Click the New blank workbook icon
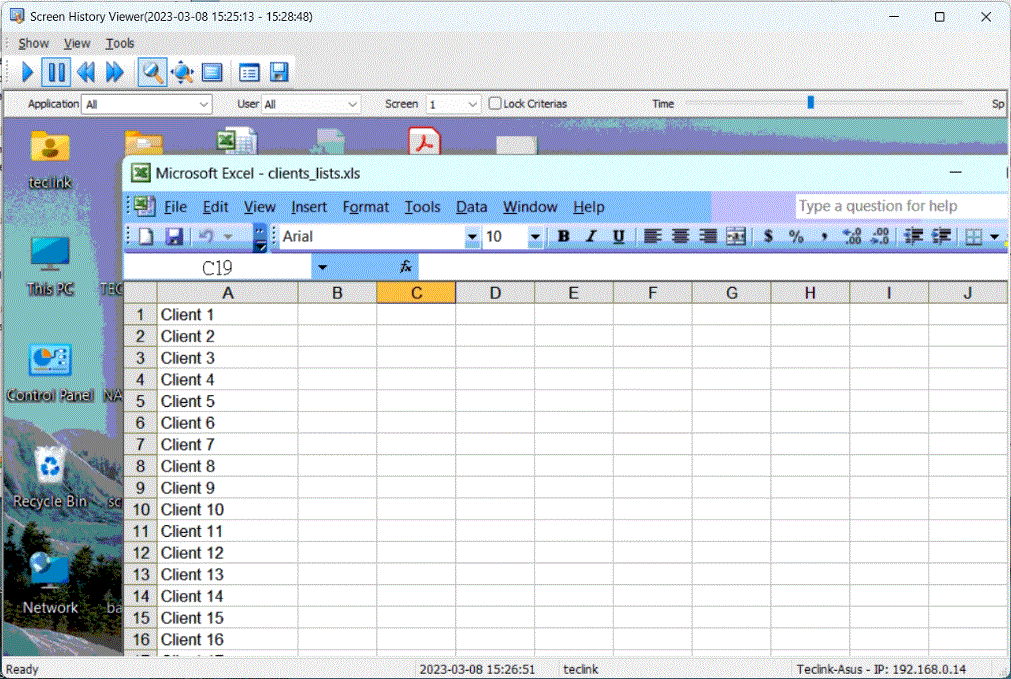This screenshot has height=679, width=1011. pos(146,237)
